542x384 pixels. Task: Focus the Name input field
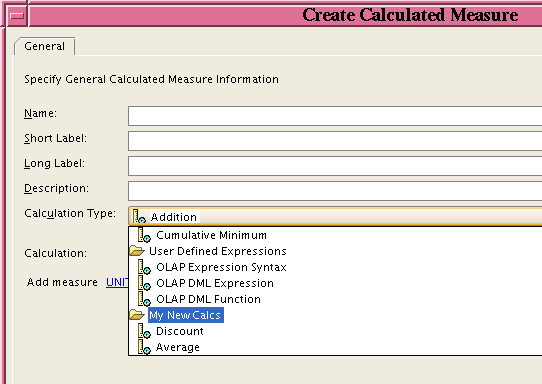click(x=335, y=116)
